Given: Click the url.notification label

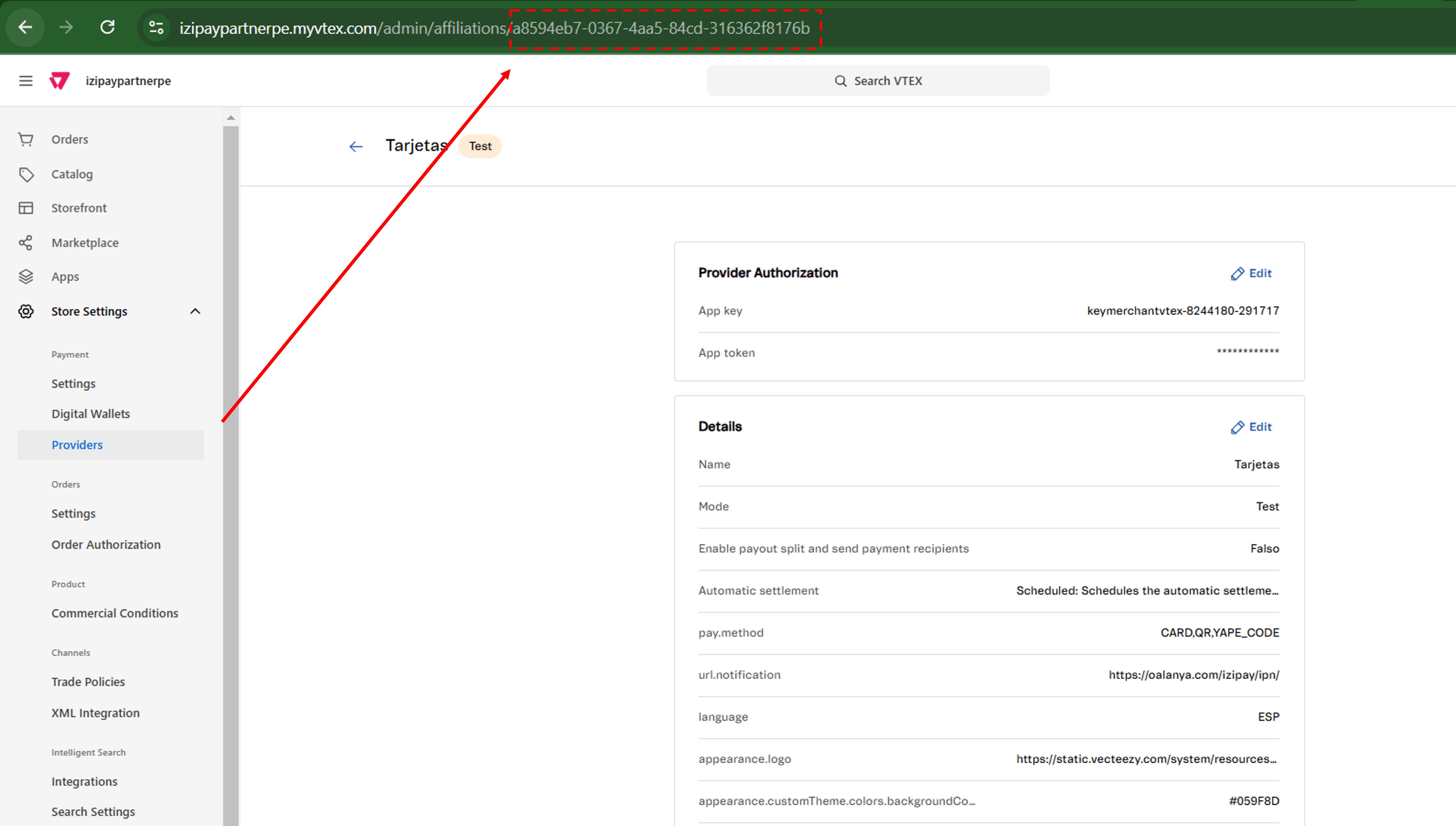Looking at the screenshot, I should pos(739,674).
